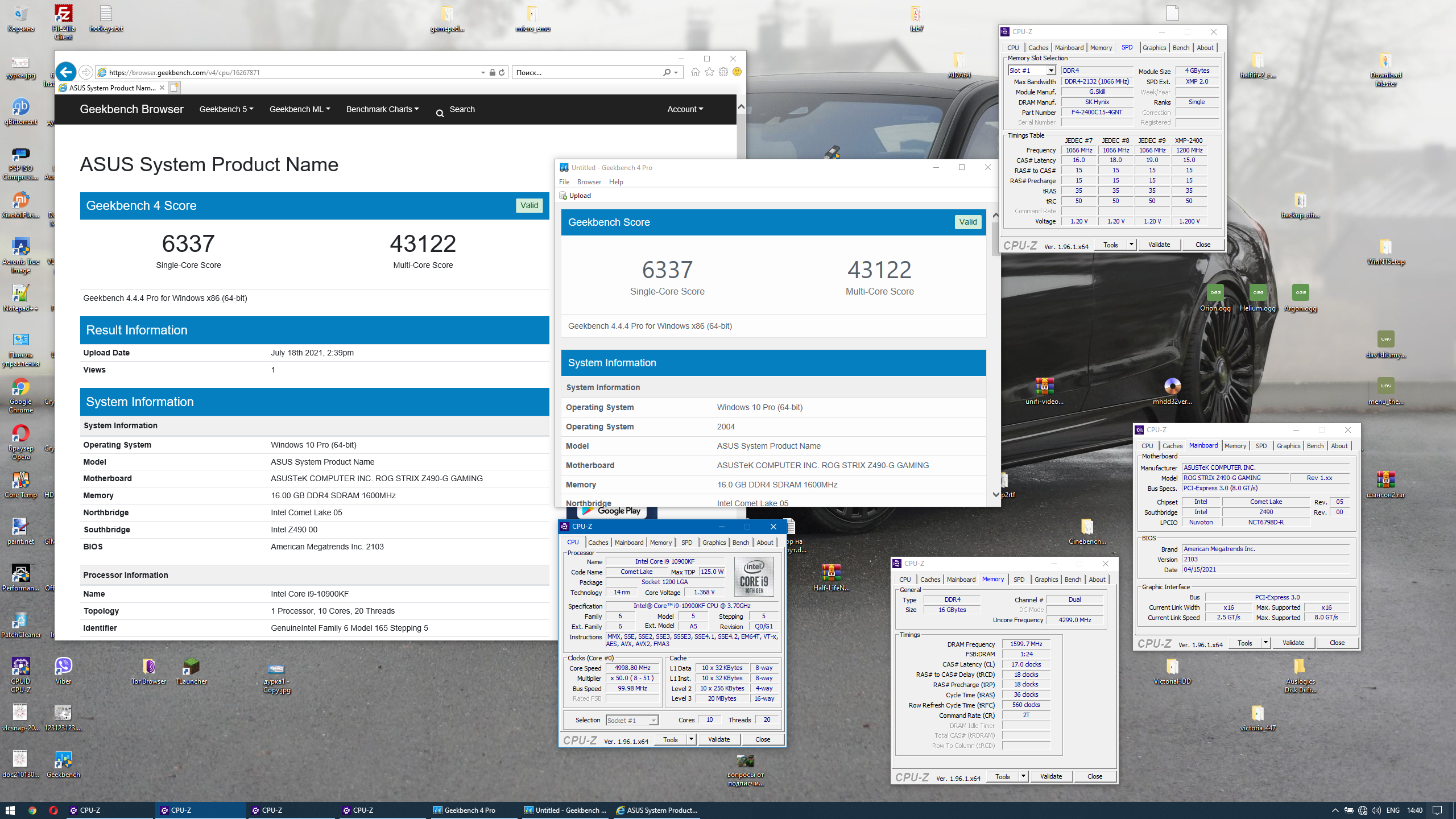Click Validate in the SPD CPU-Z window
1456x819 pixels.
coord(1159,245)
